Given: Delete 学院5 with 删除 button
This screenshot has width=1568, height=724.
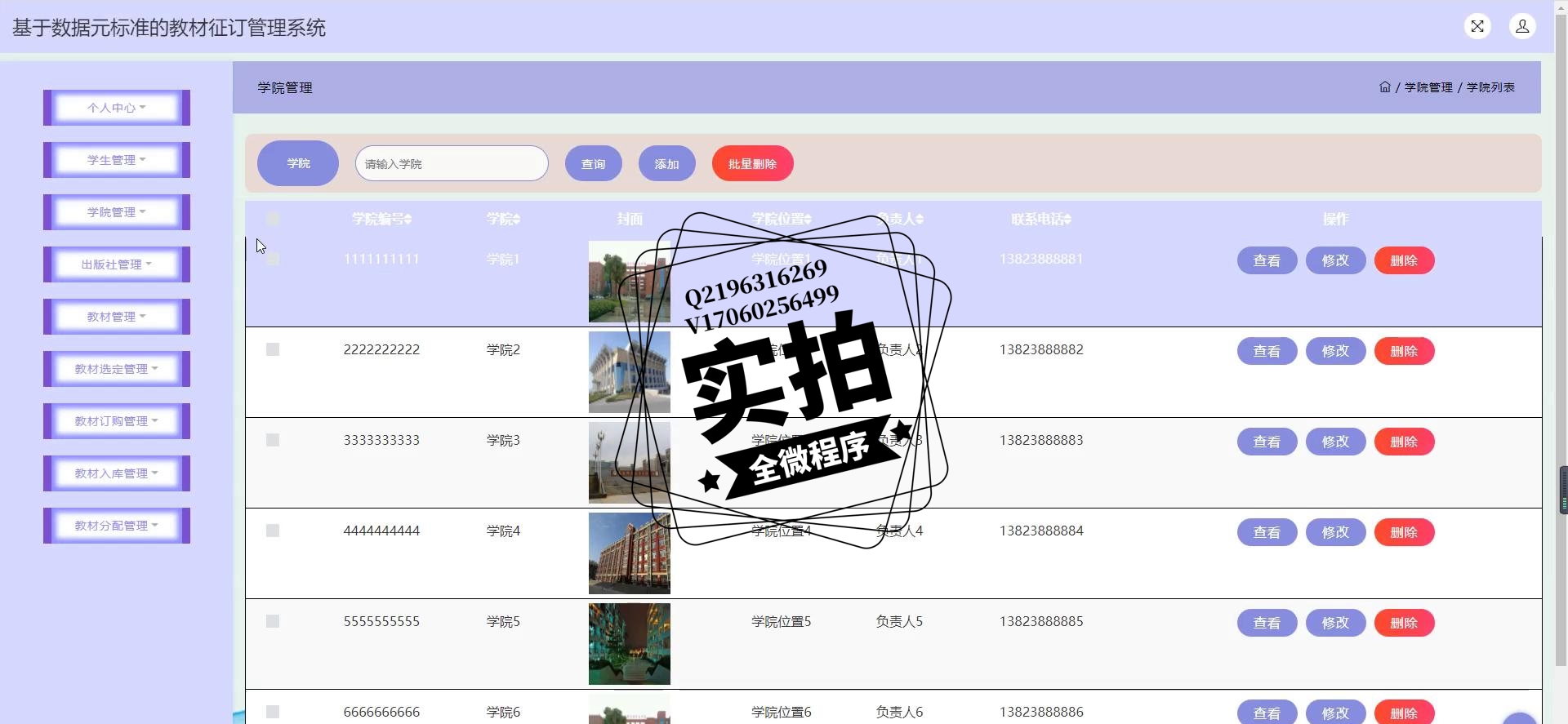Looking at the screenshot, I should click(1404, 623).
